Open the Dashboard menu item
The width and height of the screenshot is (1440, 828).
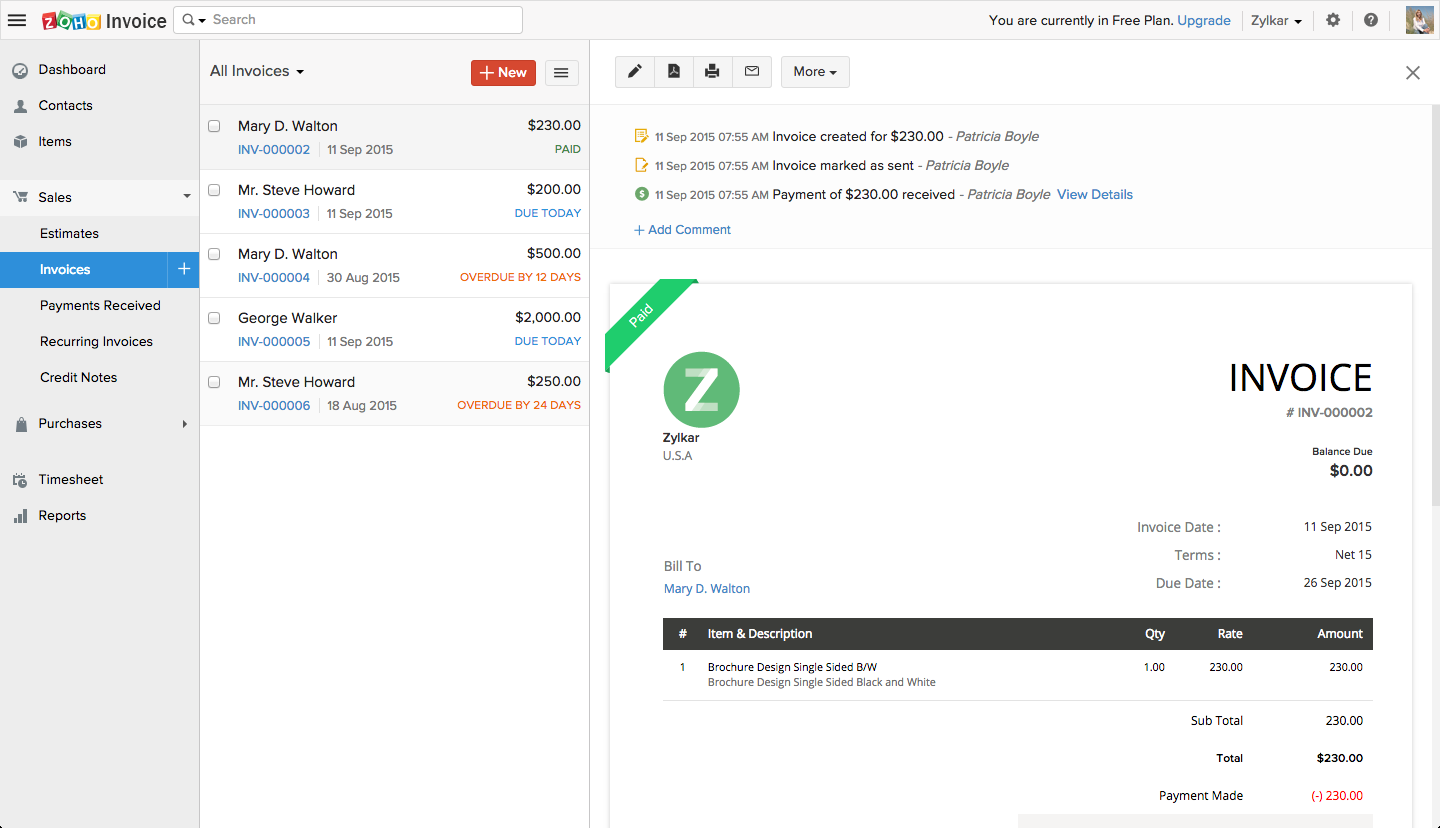(72, 69)
